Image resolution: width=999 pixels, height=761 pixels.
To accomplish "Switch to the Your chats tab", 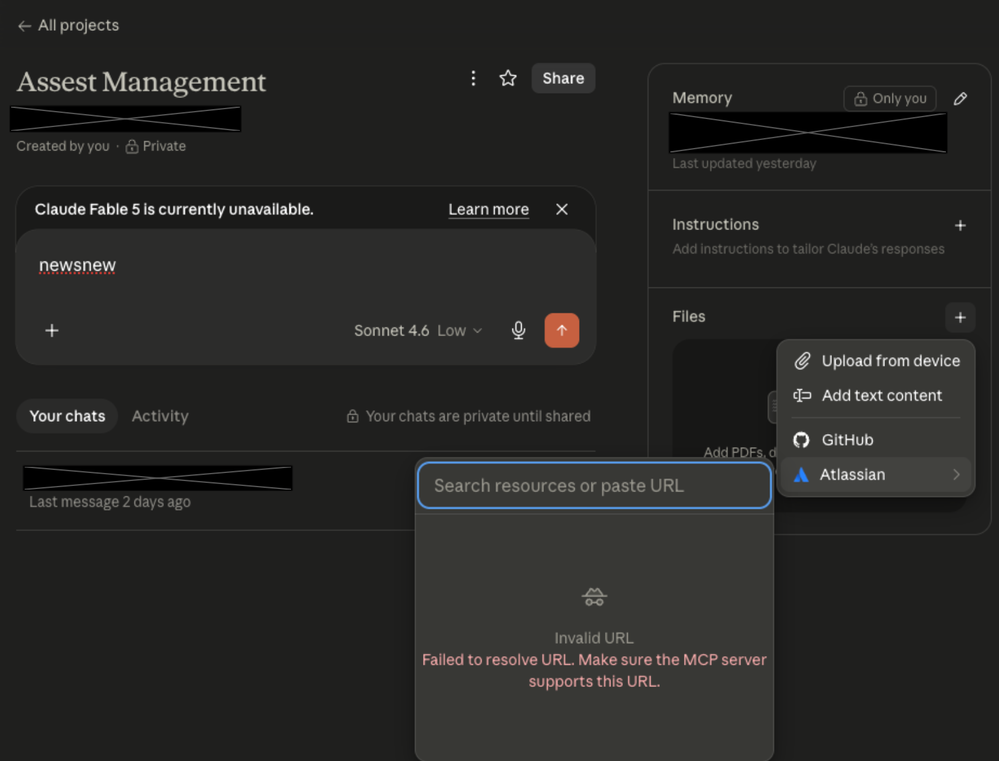I will pos(67,416).
